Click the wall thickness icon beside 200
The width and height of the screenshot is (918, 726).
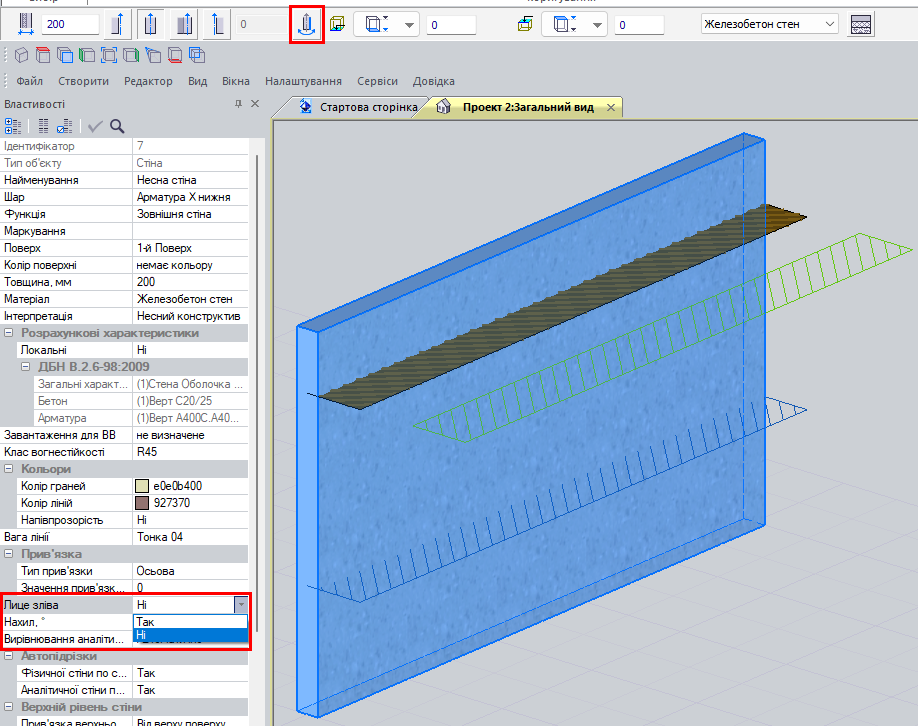click(26, 24)
